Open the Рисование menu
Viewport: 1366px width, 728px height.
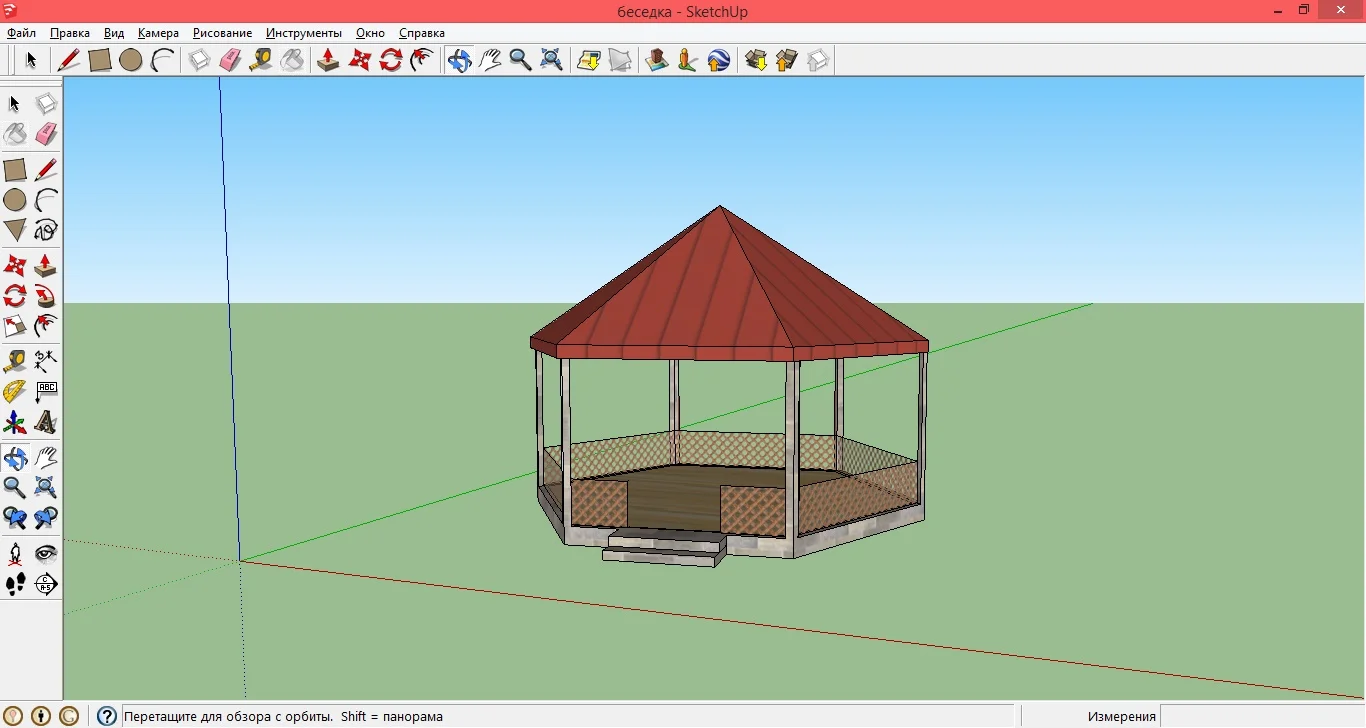[222, 33]
